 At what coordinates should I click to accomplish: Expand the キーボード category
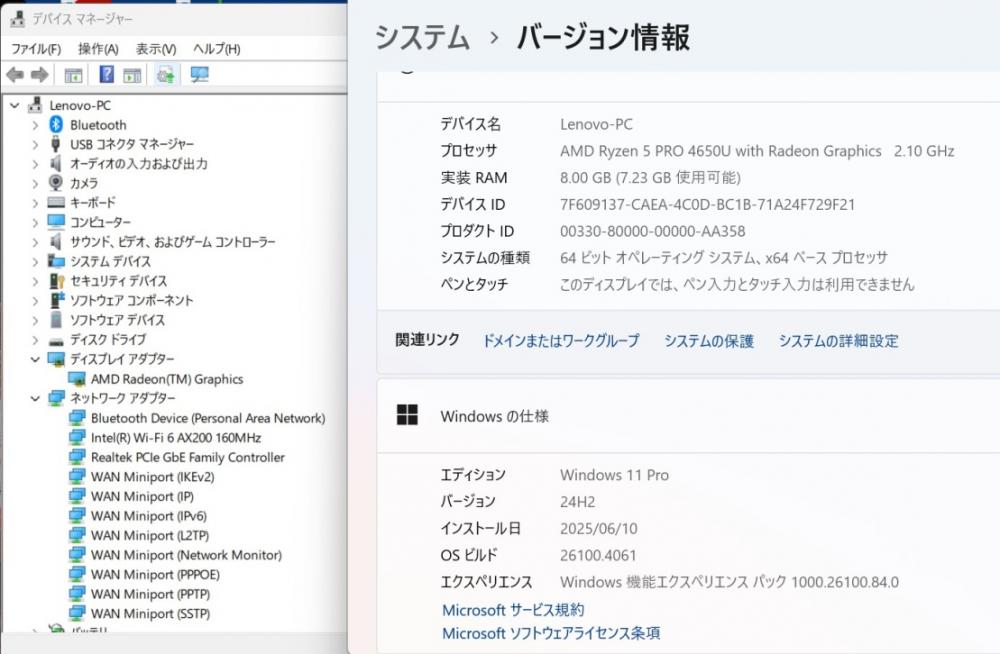pos(36,203)
